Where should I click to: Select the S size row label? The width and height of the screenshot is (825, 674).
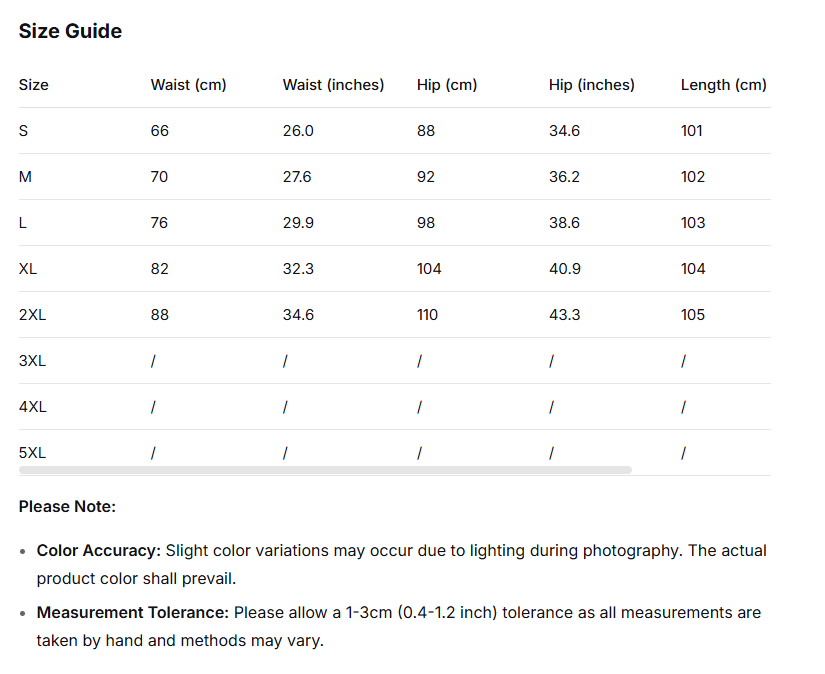pos(24,131)
